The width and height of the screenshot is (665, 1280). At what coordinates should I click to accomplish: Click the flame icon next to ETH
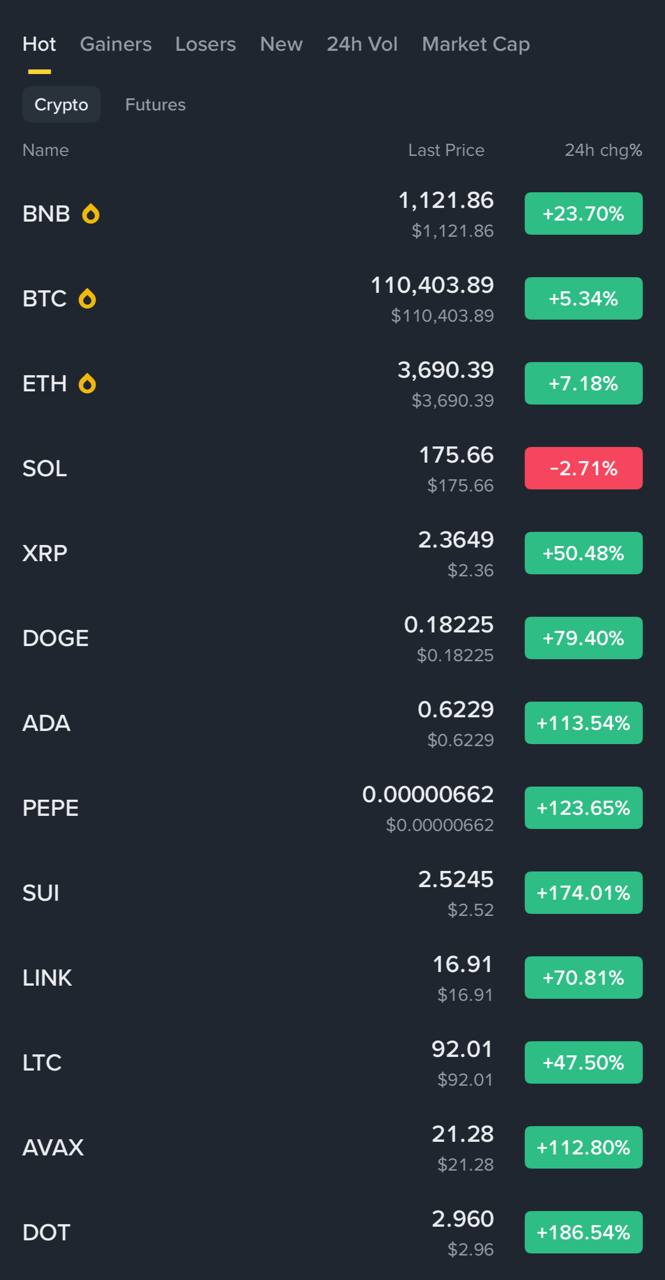[87, 384]
